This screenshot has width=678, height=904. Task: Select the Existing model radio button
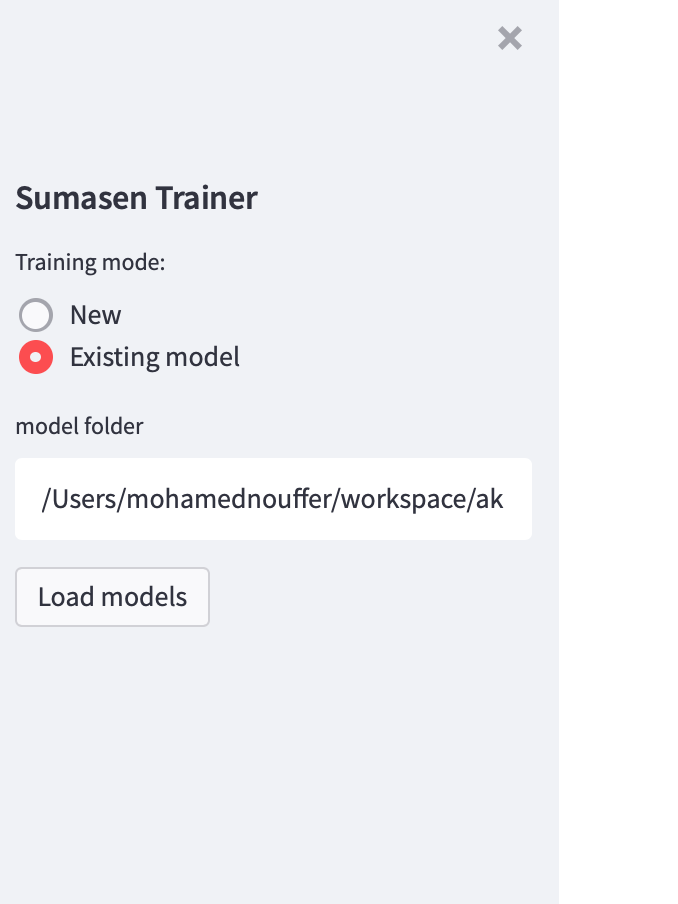(x=36, y=357)
